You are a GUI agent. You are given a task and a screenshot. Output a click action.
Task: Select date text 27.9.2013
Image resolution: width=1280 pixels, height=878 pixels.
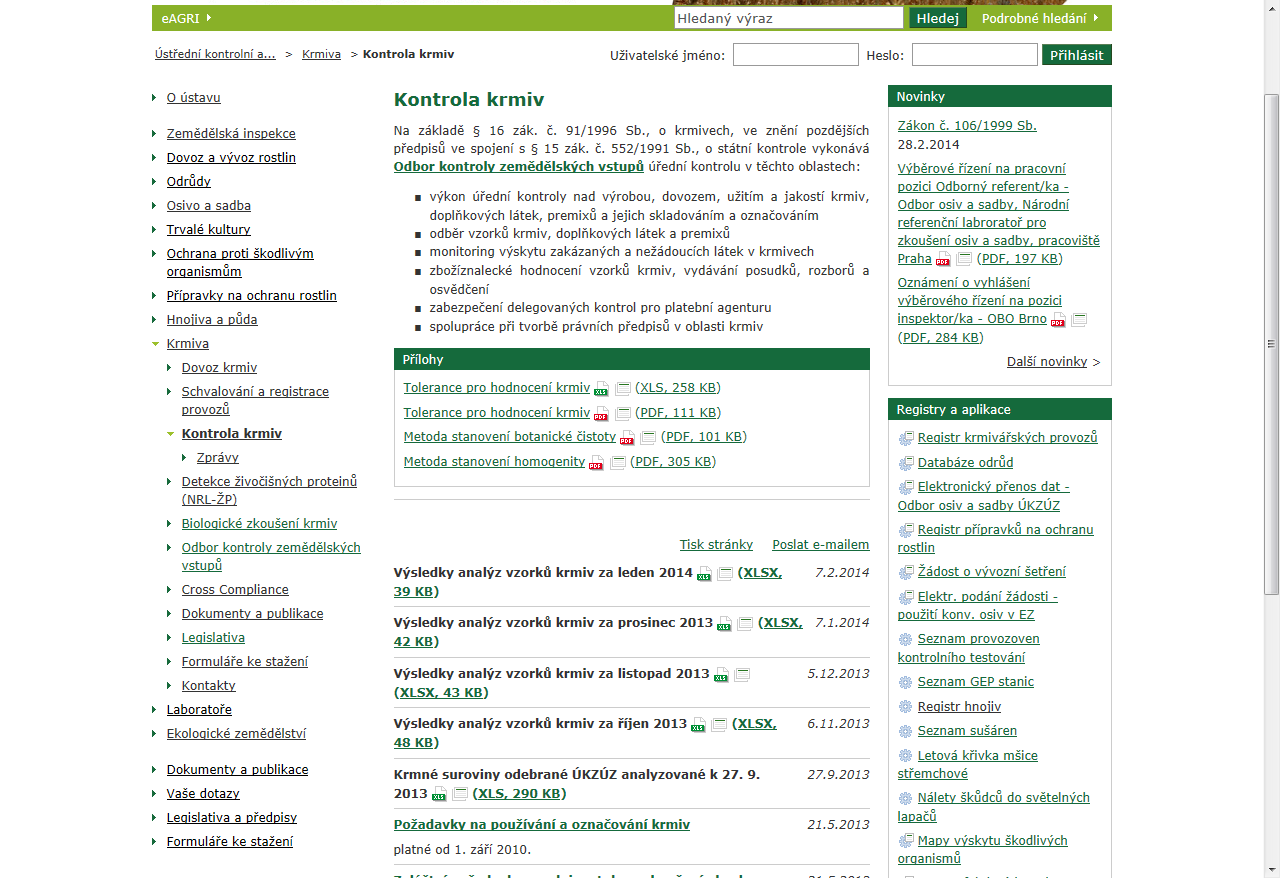click(839, 775)
